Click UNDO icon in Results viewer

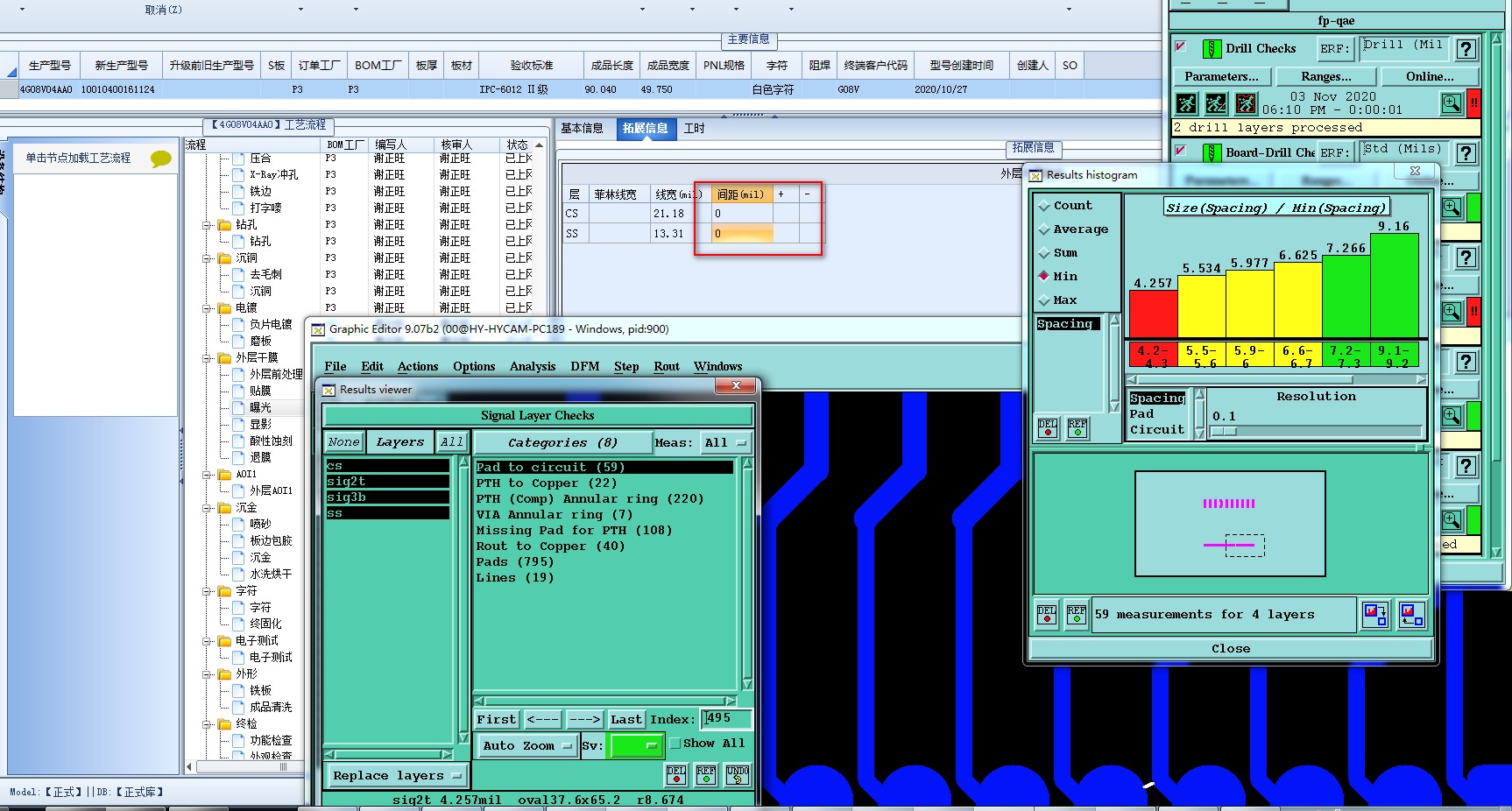[738, 775]
